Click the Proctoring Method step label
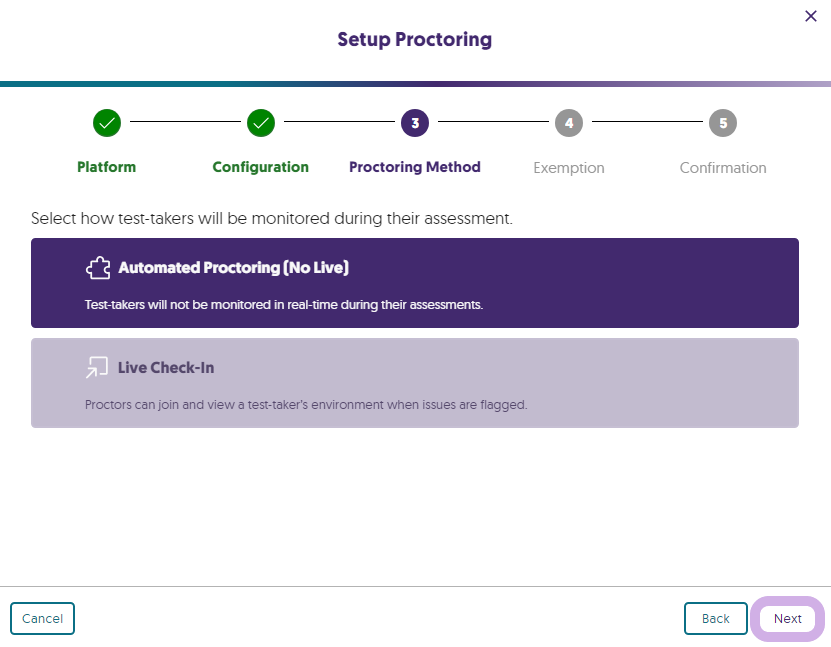 coord(415,167)
